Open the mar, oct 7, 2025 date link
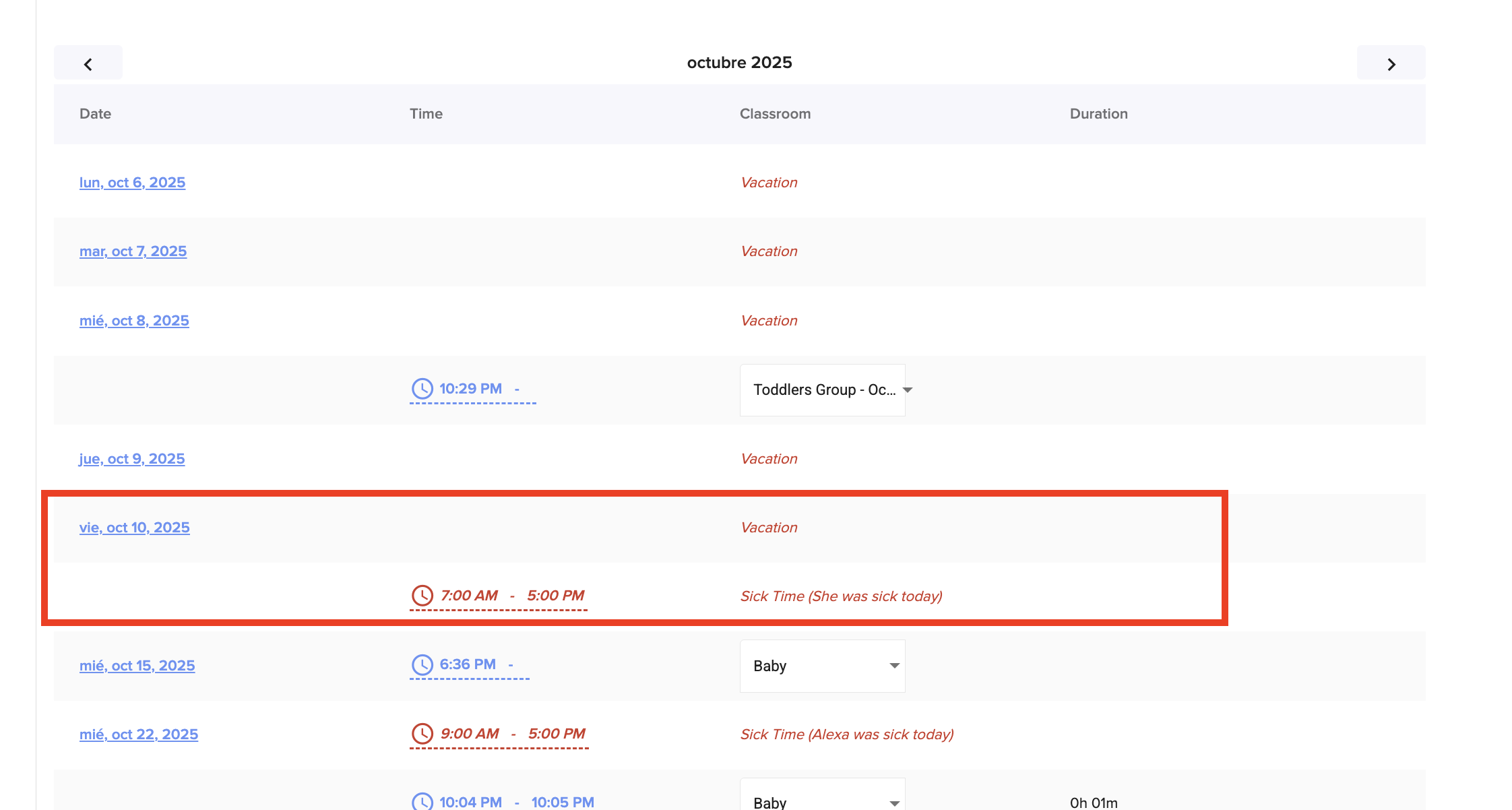 pos(133,251)
